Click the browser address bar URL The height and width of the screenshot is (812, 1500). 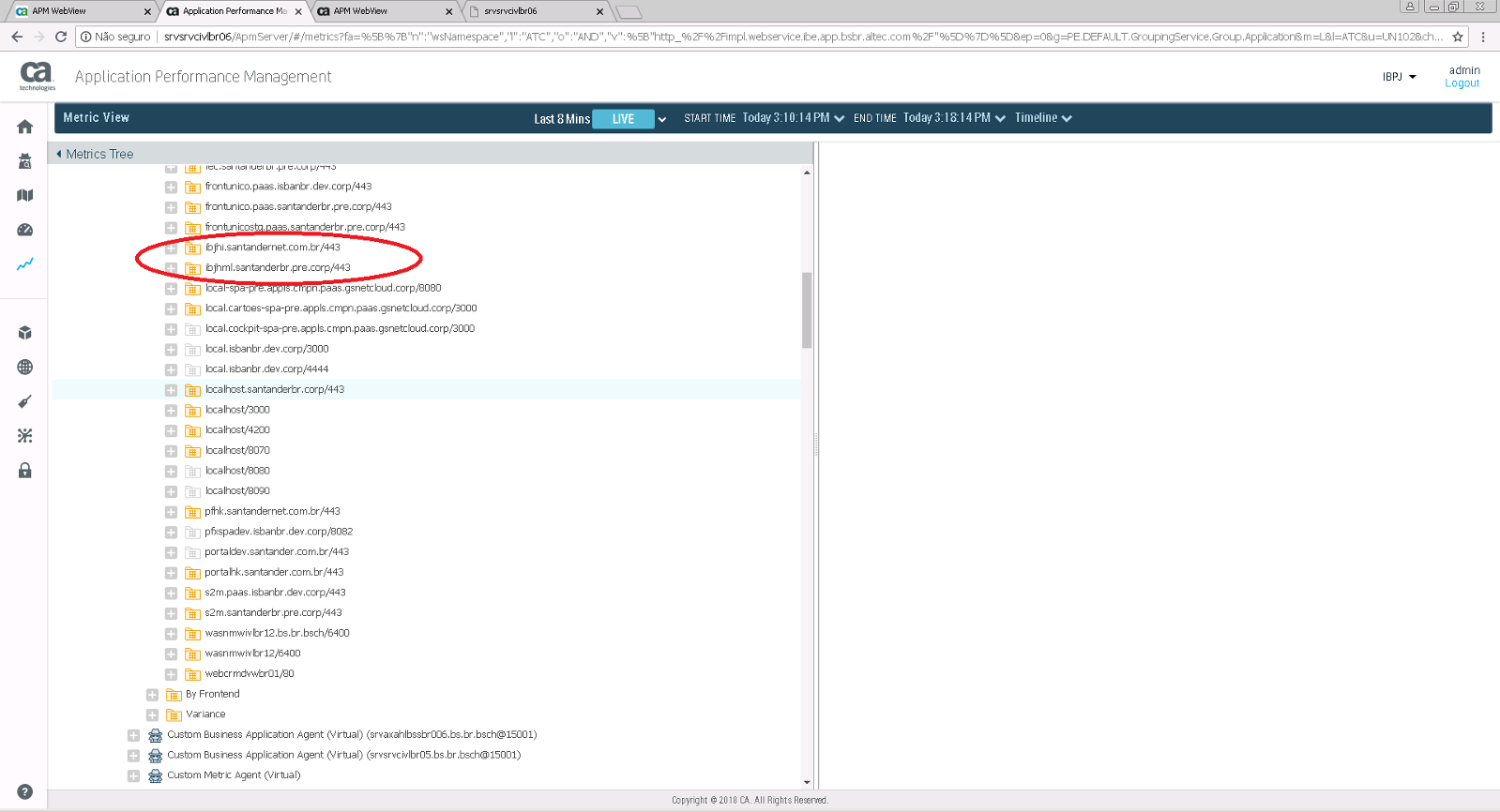[x=803, y=37]
